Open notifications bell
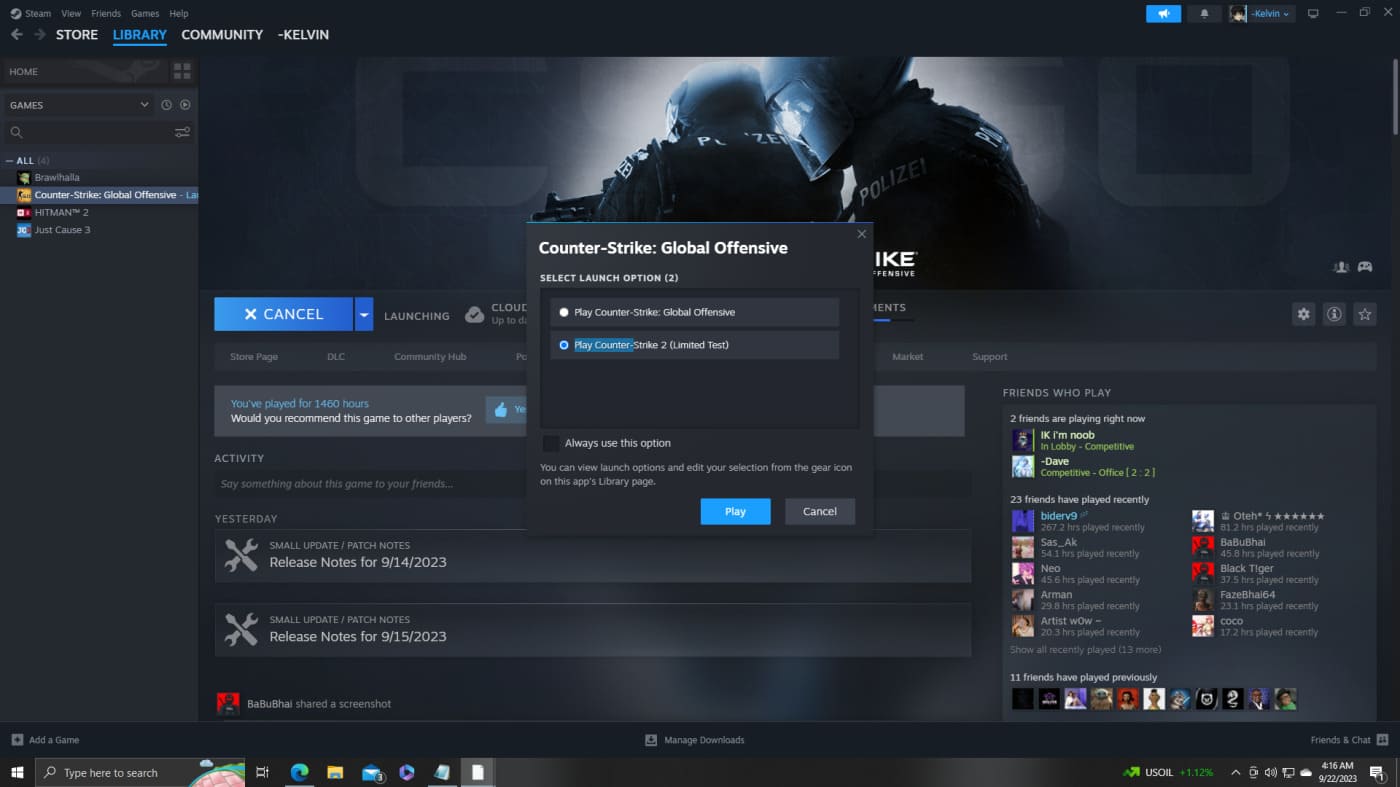 (1204, 13)
